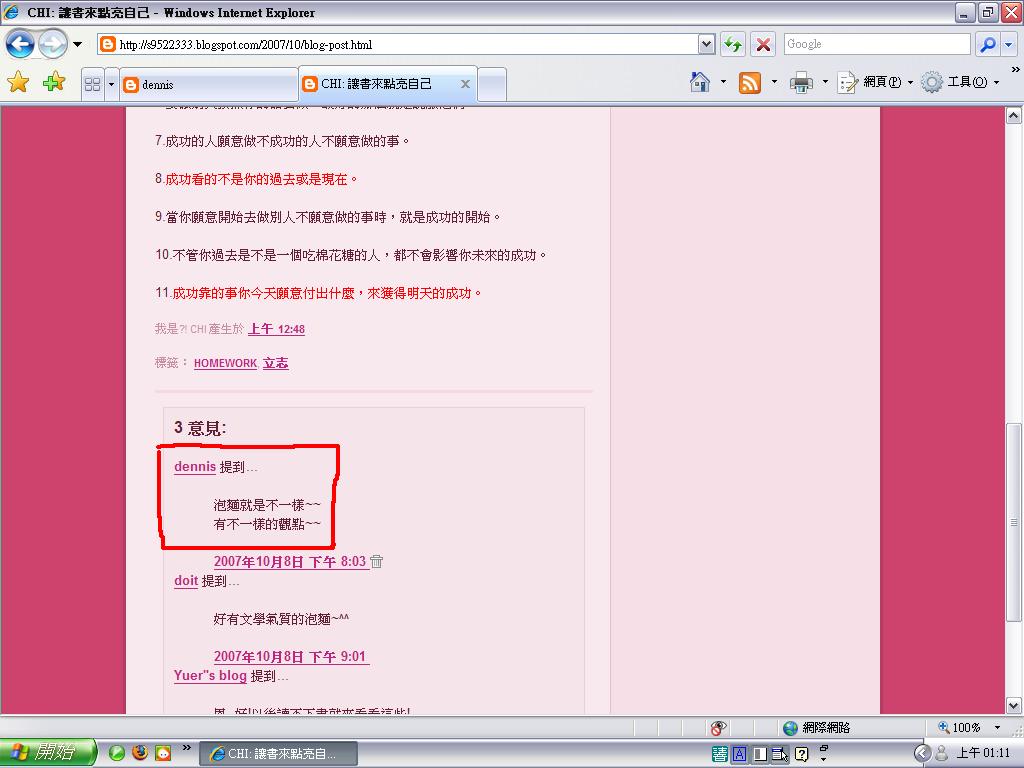This screenshot has width=1024, height=768.
Task: Click the green 書 IME language bar icon
Action: (x=719, y=754)
